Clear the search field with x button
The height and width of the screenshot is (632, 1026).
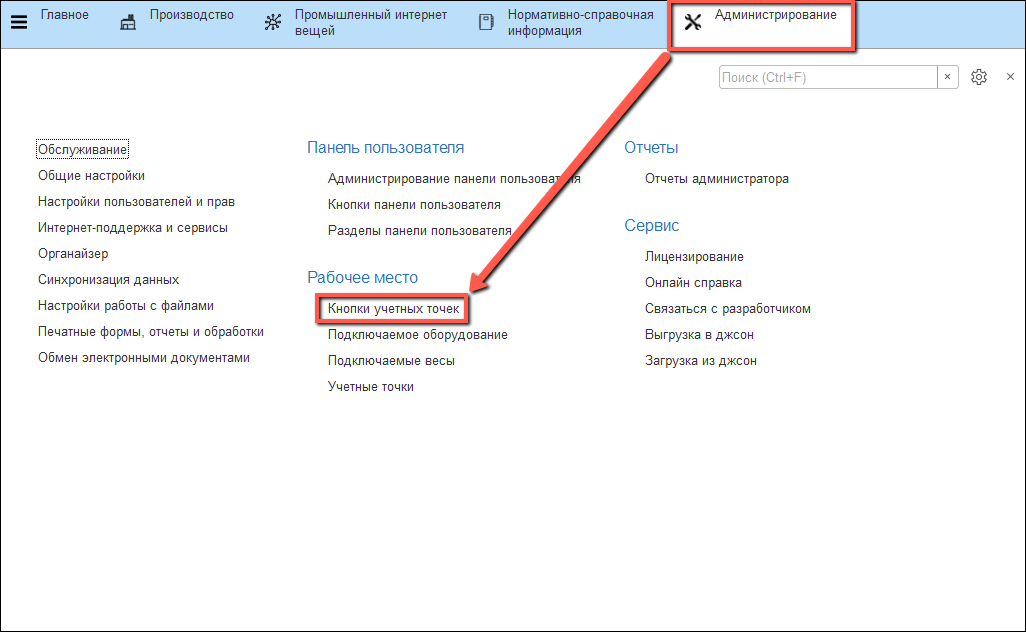(x=947, y=77)
